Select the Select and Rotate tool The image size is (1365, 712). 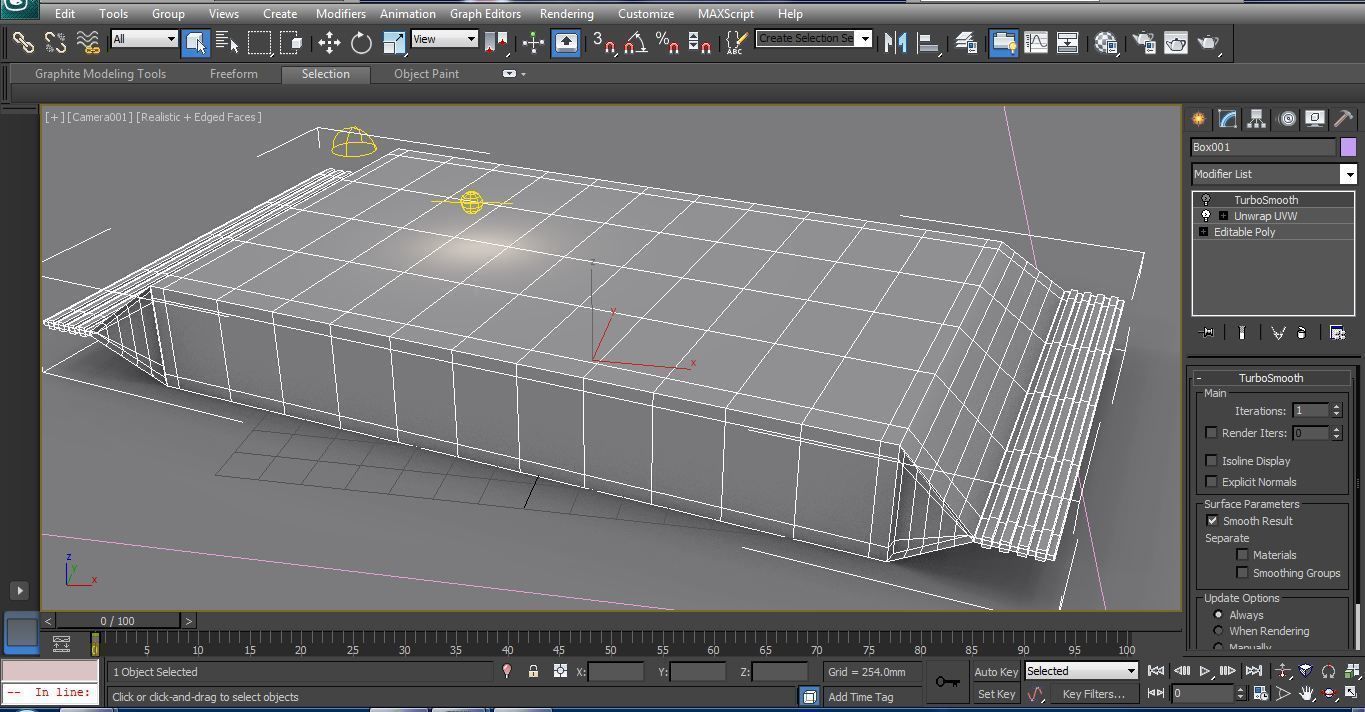(x=361, y=42)
